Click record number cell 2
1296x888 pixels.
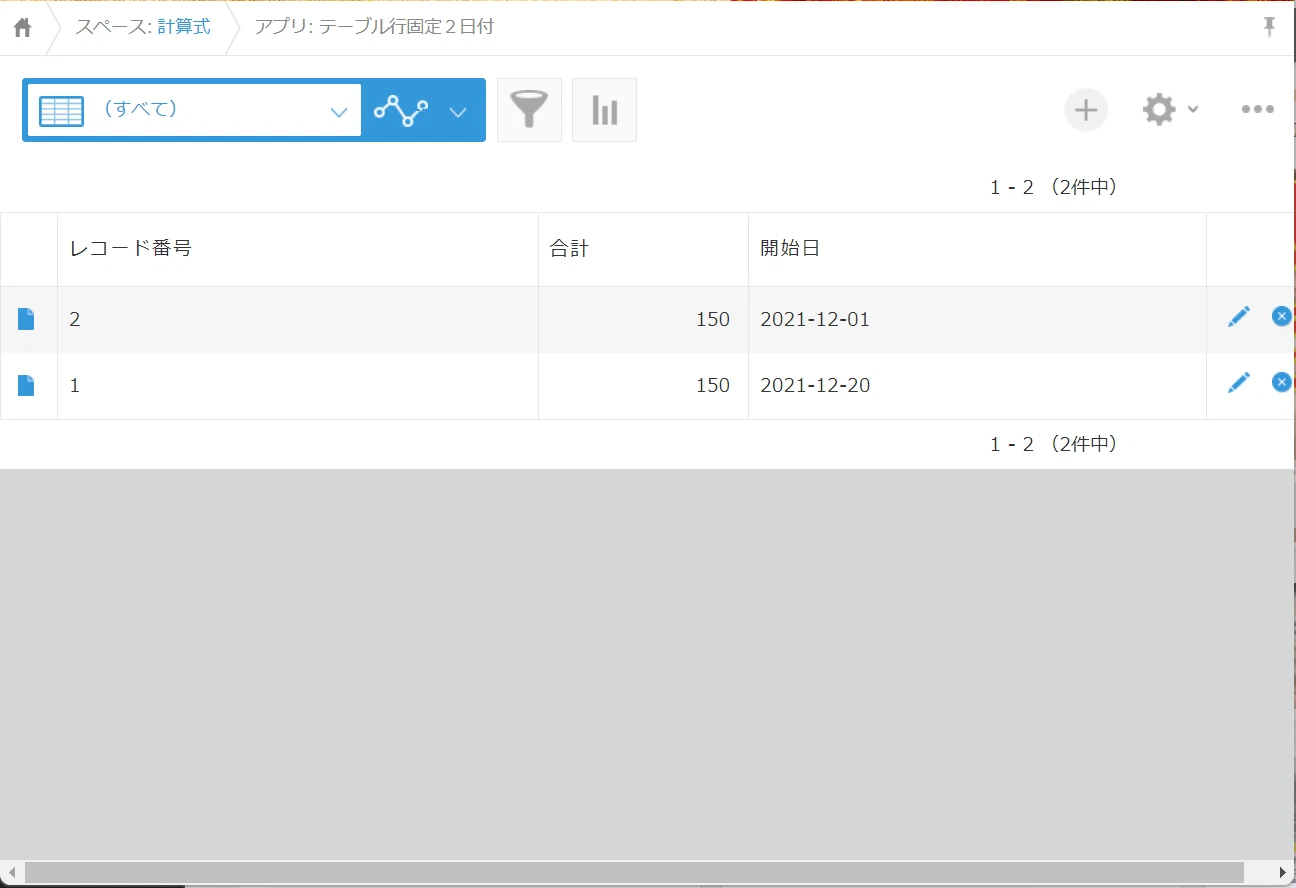298,320
